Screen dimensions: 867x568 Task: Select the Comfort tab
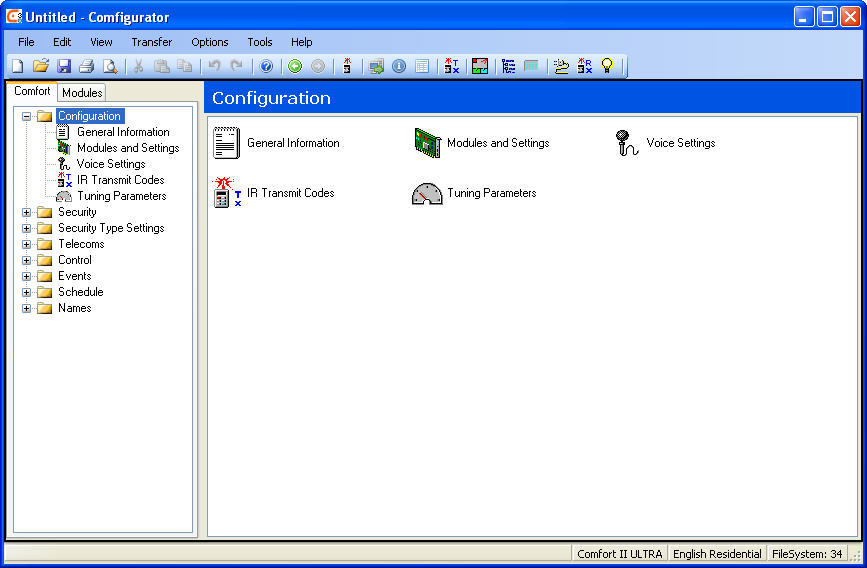[32, 91]
